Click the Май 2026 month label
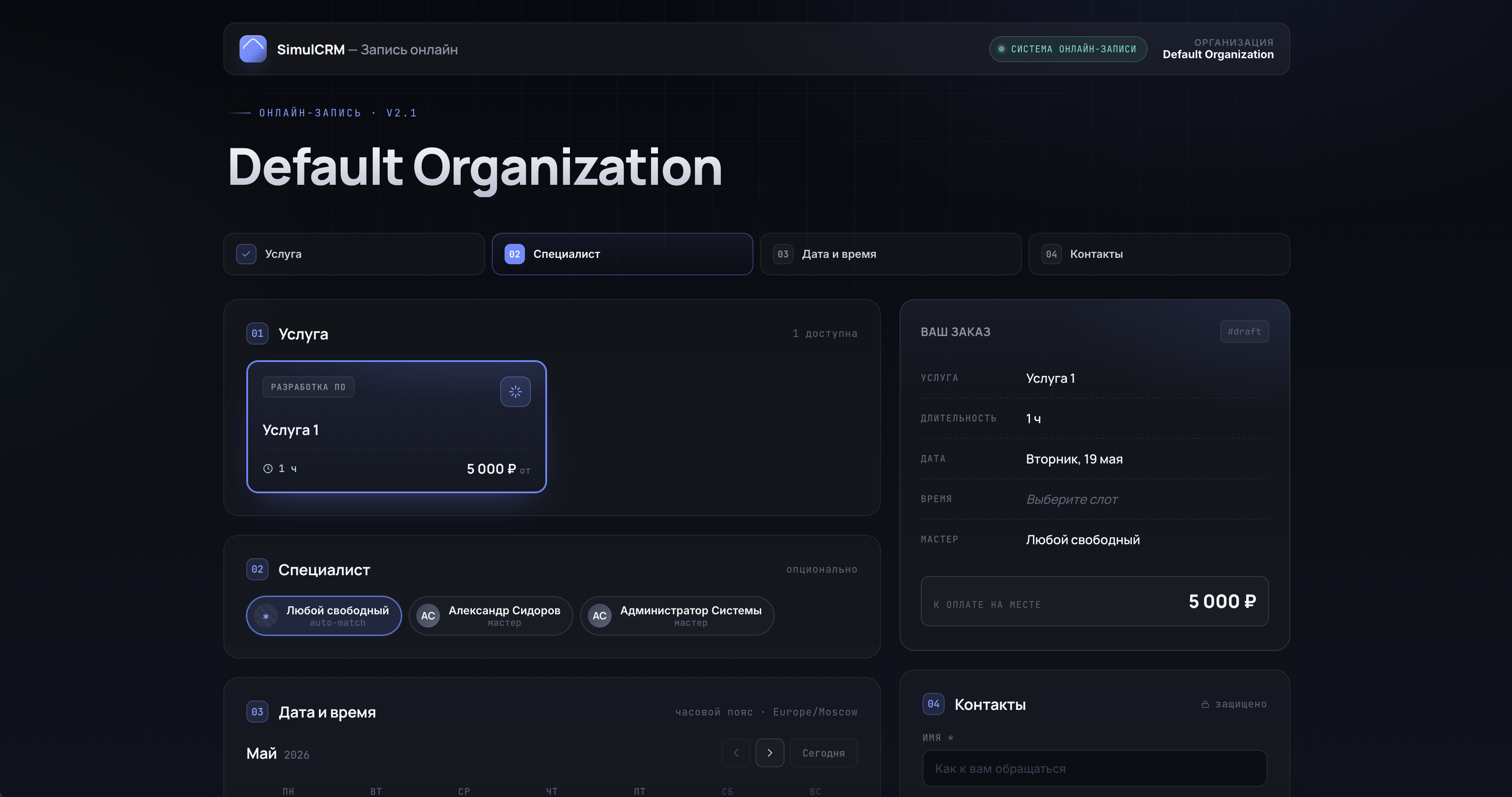 point(278,754)
